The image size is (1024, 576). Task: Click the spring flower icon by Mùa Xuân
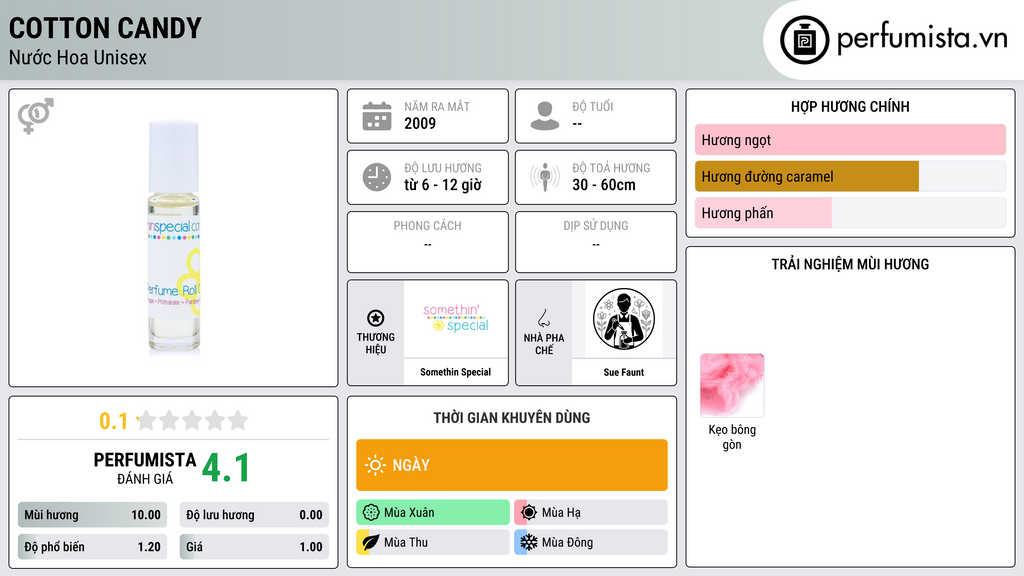371,513
